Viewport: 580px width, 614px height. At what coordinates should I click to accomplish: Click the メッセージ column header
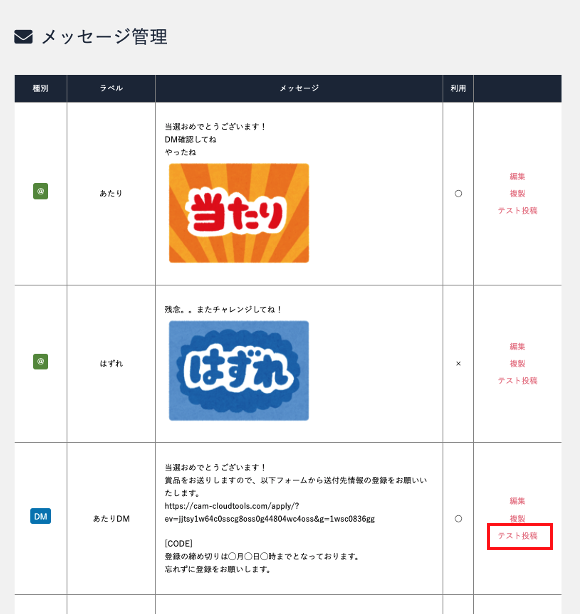[299, 88]
